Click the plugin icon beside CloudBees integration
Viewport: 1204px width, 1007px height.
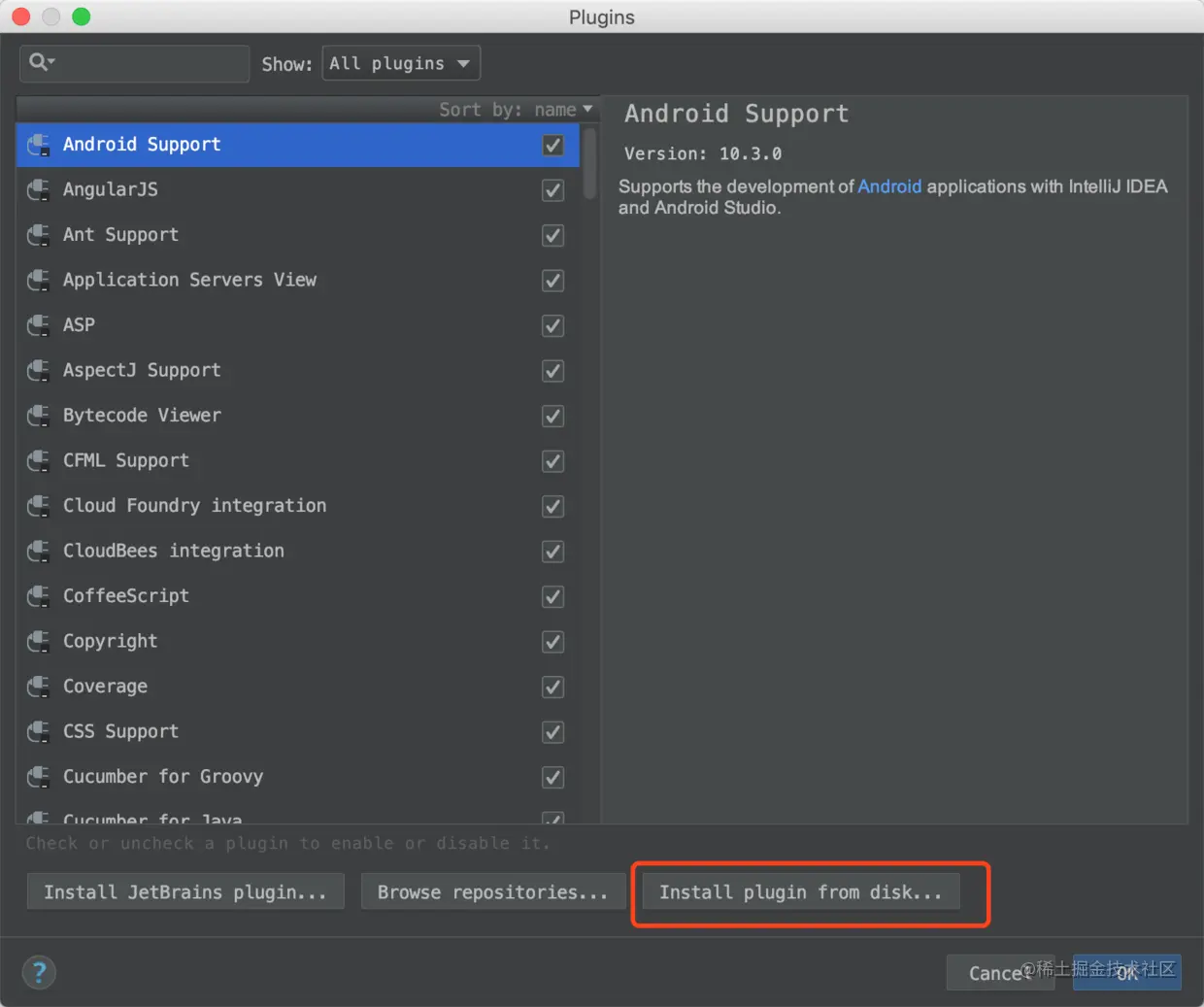[x=39, y=551]
